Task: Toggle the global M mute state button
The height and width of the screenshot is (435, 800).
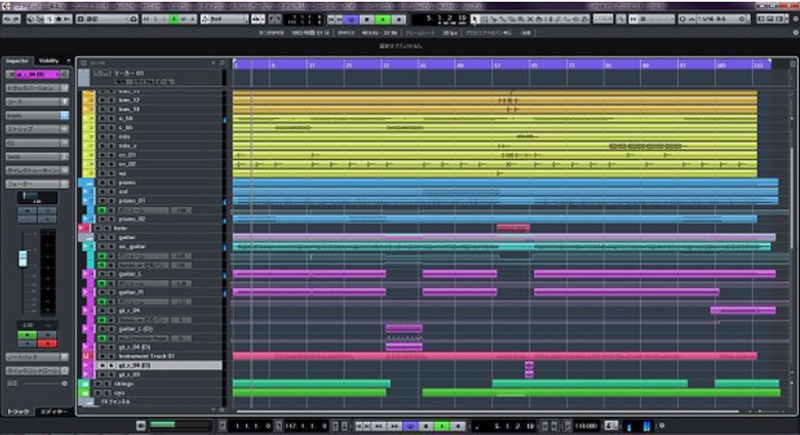Action: tap(147, 19)
